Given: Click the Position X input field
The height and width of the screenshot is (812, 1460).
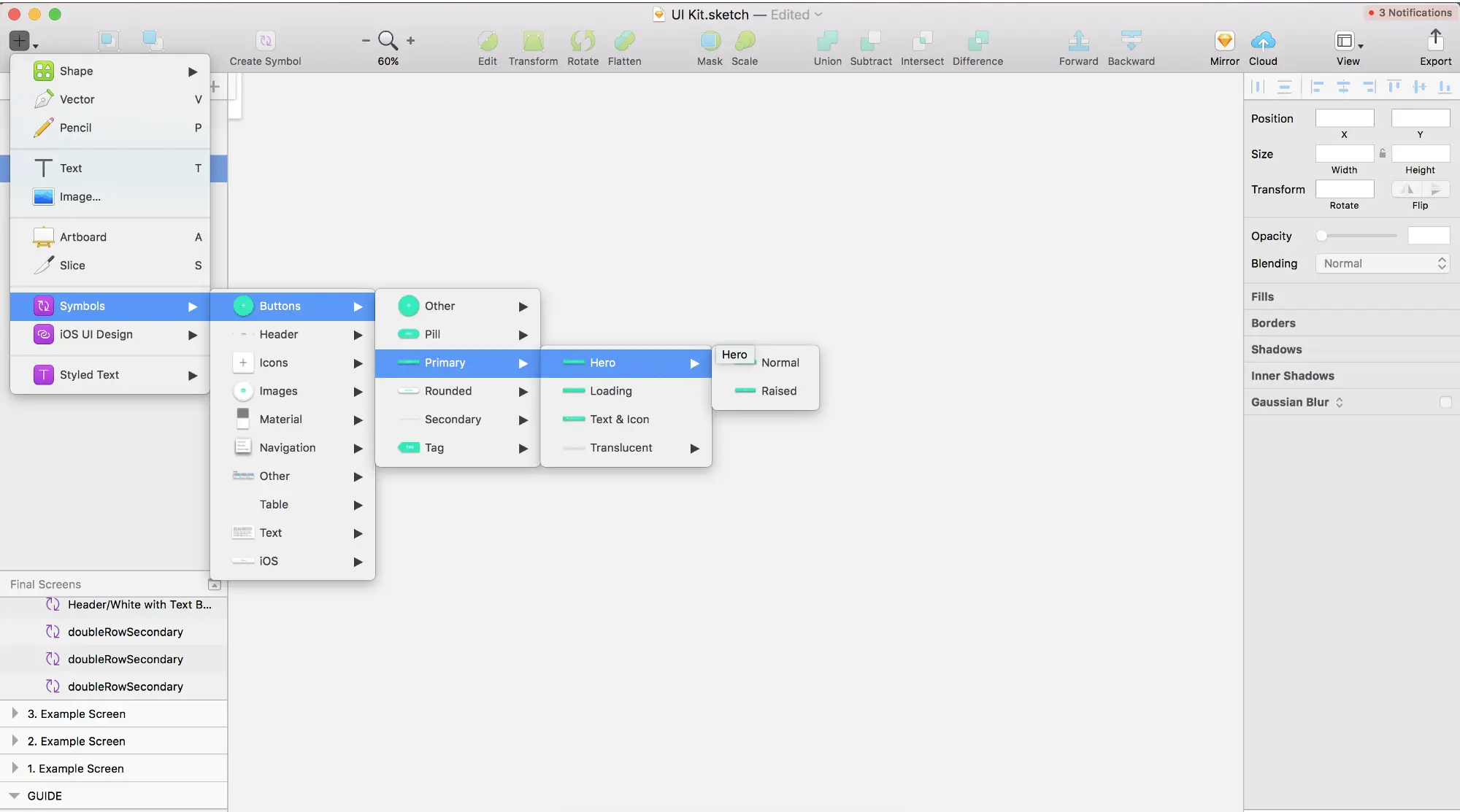Looking at the screenshot, I should pos(1344,118).
